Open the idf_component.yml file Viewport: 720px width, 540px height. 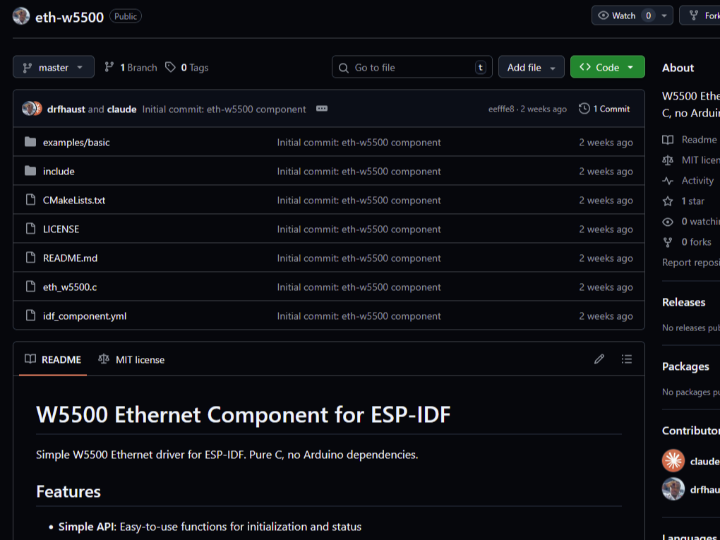click(84, 316)
